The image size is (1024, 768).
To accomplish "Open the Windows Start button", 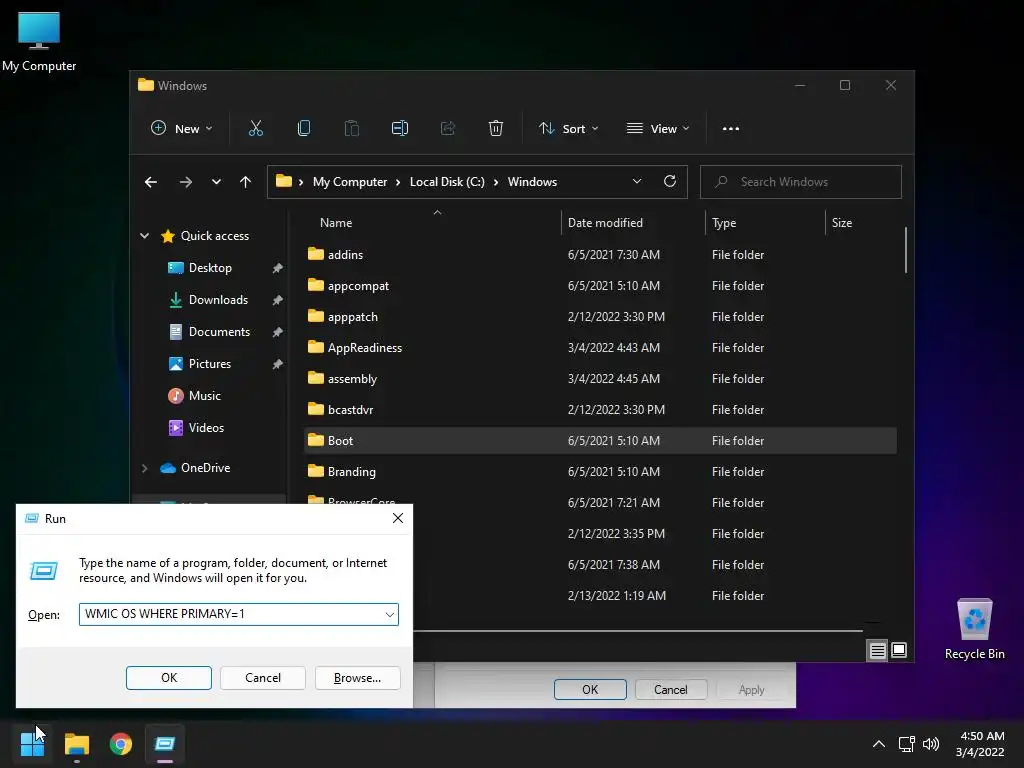I will pyautogui.click(x=32, y=744).
